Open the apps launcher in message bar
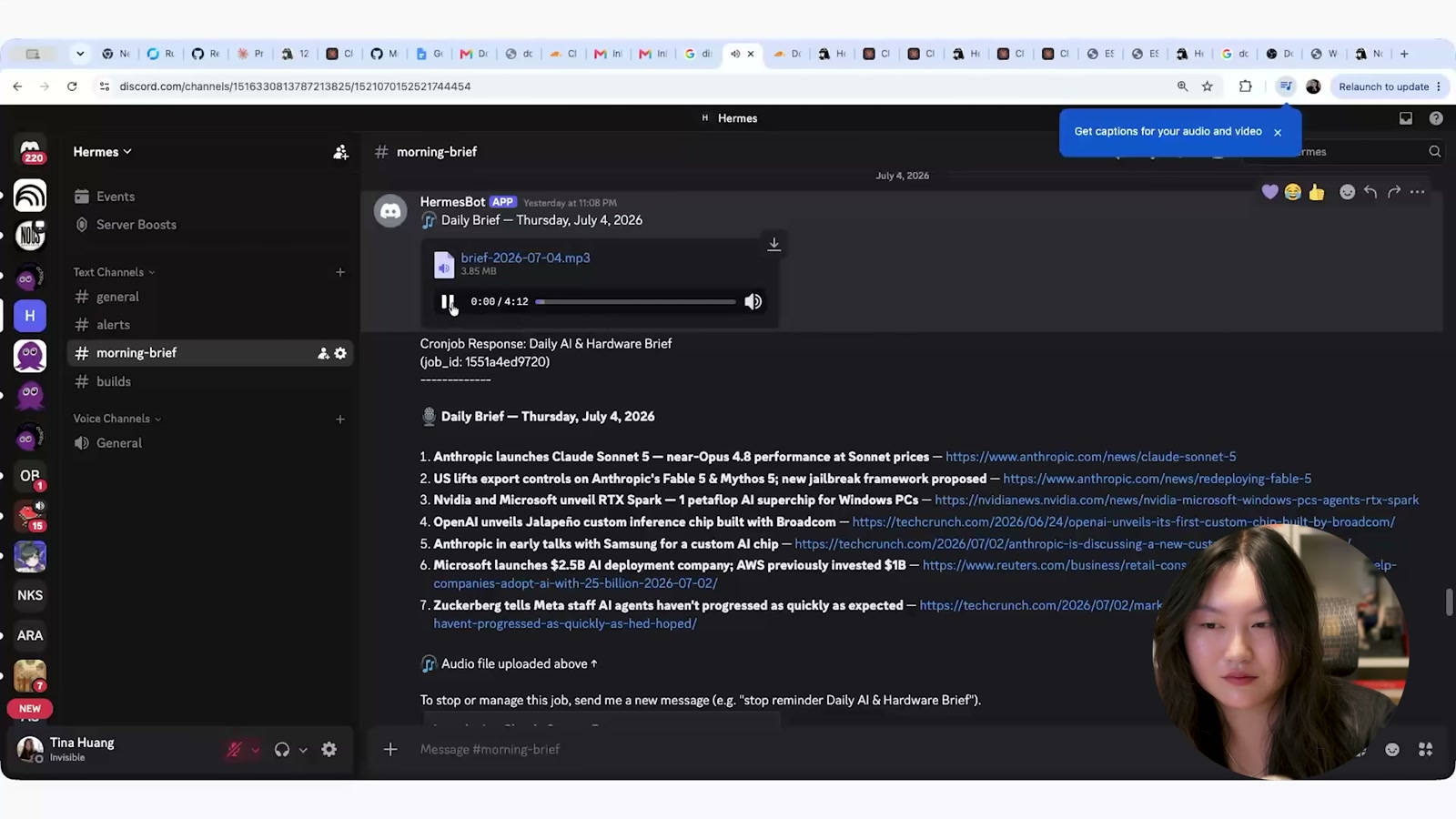Viewport: 1456px width, 819px height. 1426,749
